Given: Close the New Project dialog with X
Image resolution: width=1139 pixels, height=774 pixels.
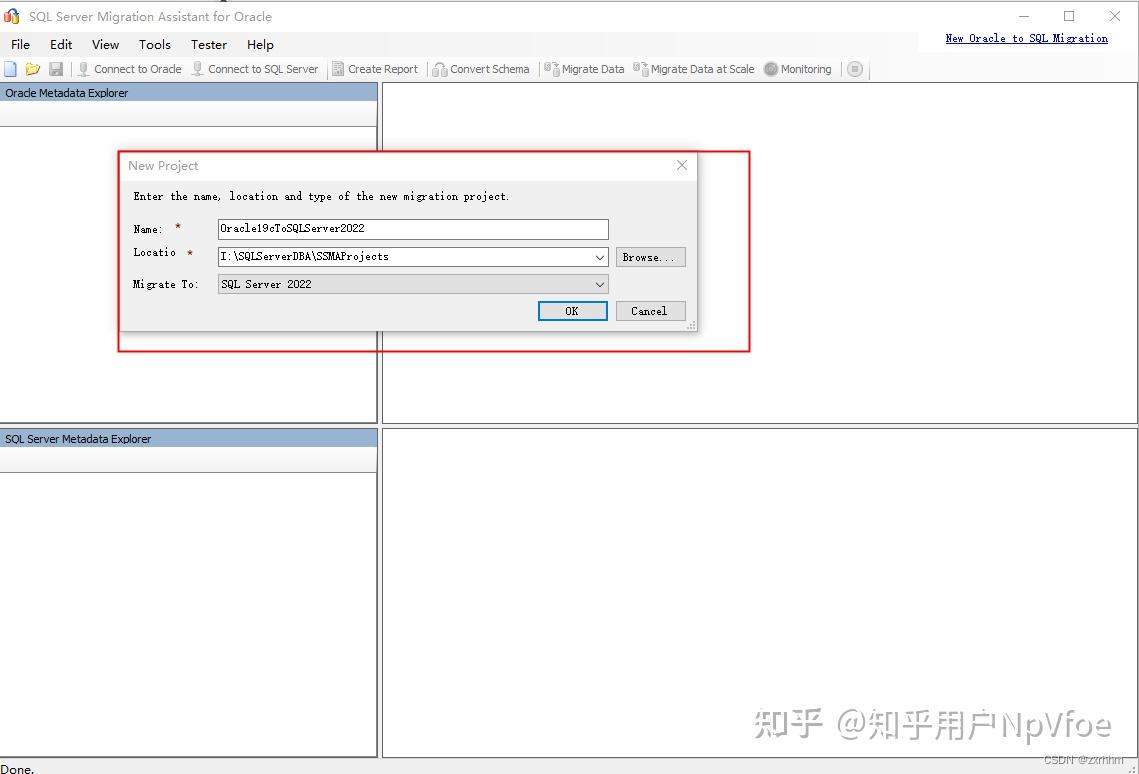Looking at the screenshot, I should point(681,165).
